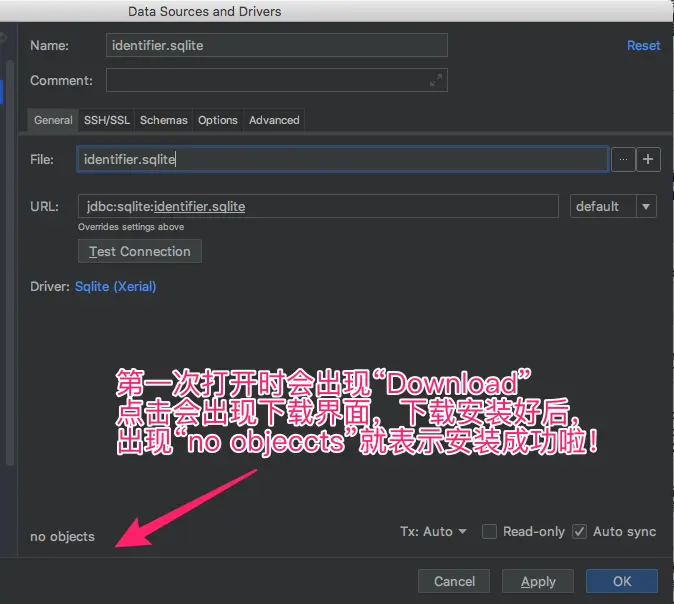This screenshot has width=674, height=604.
Task: Uncheck the Auto sync checkbox
Action: (579, 531)
